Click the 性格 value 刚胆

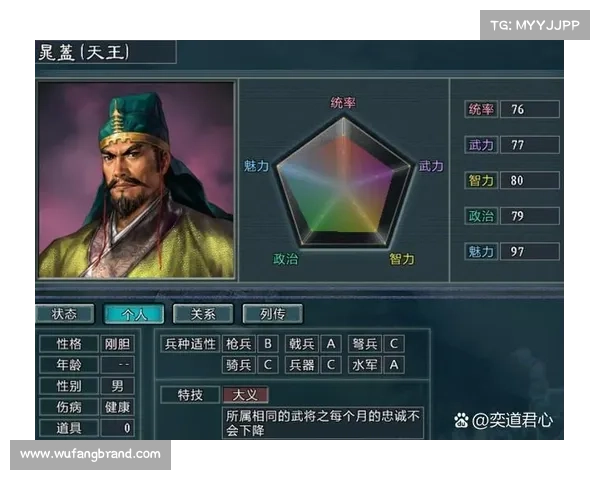[117, 344]
